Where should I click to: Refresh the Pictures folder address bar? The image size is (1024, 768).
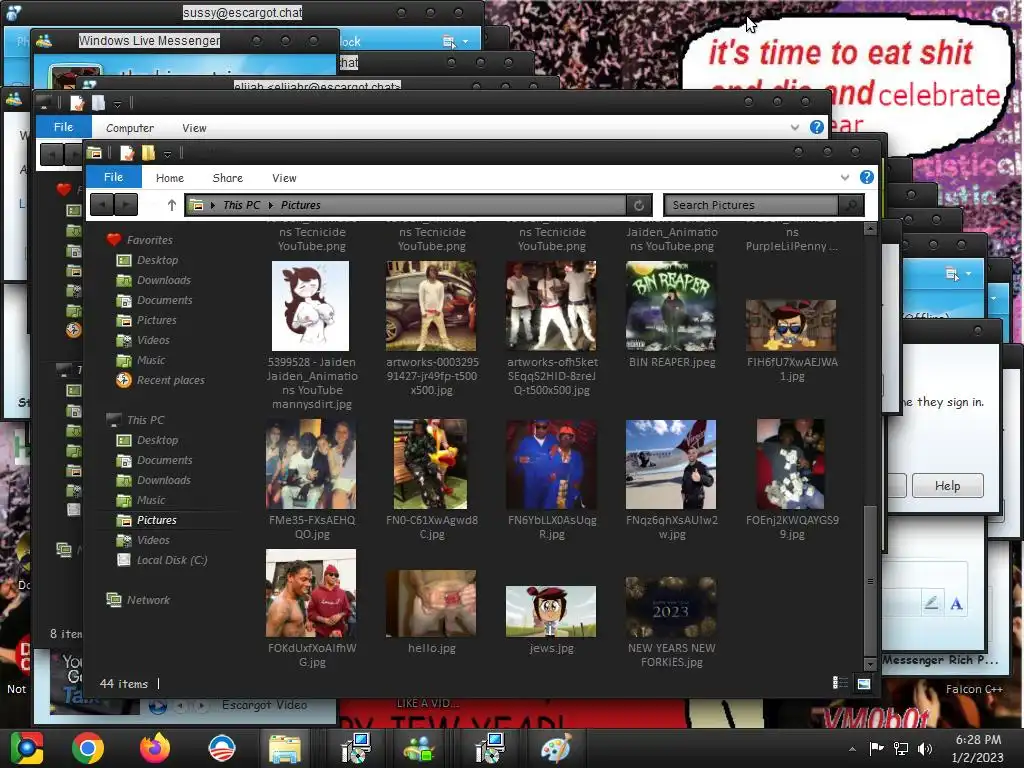tap(639, 205)
